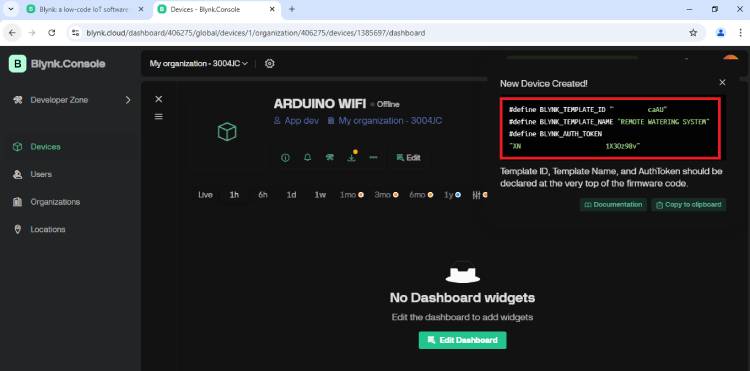Open device developer tools icon
Image resolution: width=750 pixels, height=371 pixels.
(x=330, y=157)
